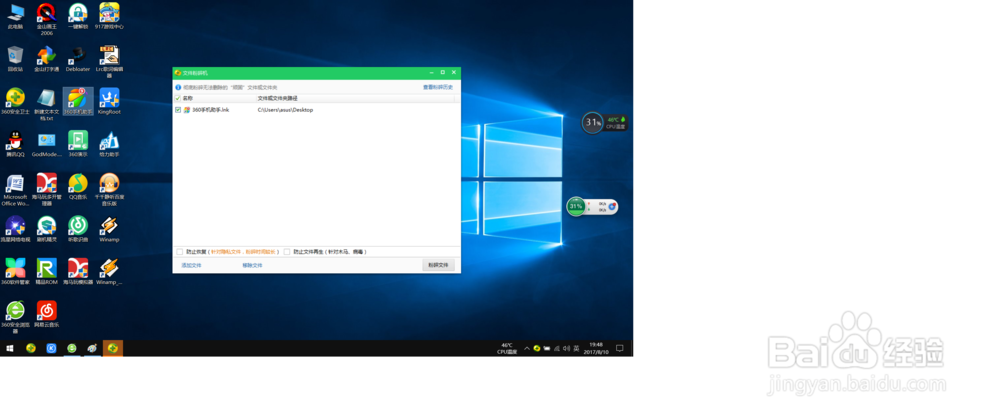Click the active 文件粉碎机 taskbar button
Screen dimensions: 1000x418
pos(113,348)
